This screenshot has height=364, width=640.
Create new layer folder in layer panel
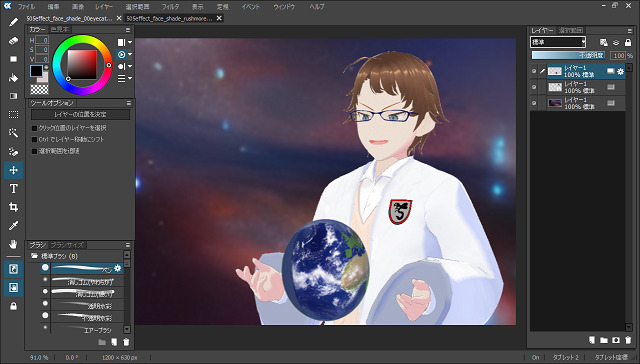pyautogui.click(x=604, y=340)
